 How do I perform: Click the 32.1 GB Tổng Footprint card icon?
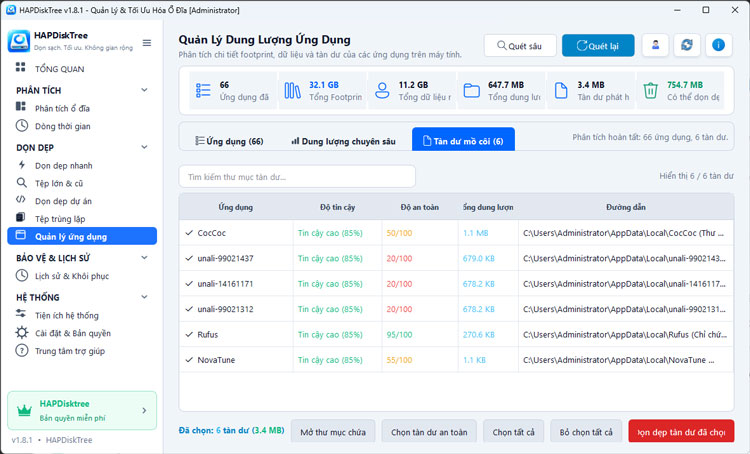(x=292, y=90)
